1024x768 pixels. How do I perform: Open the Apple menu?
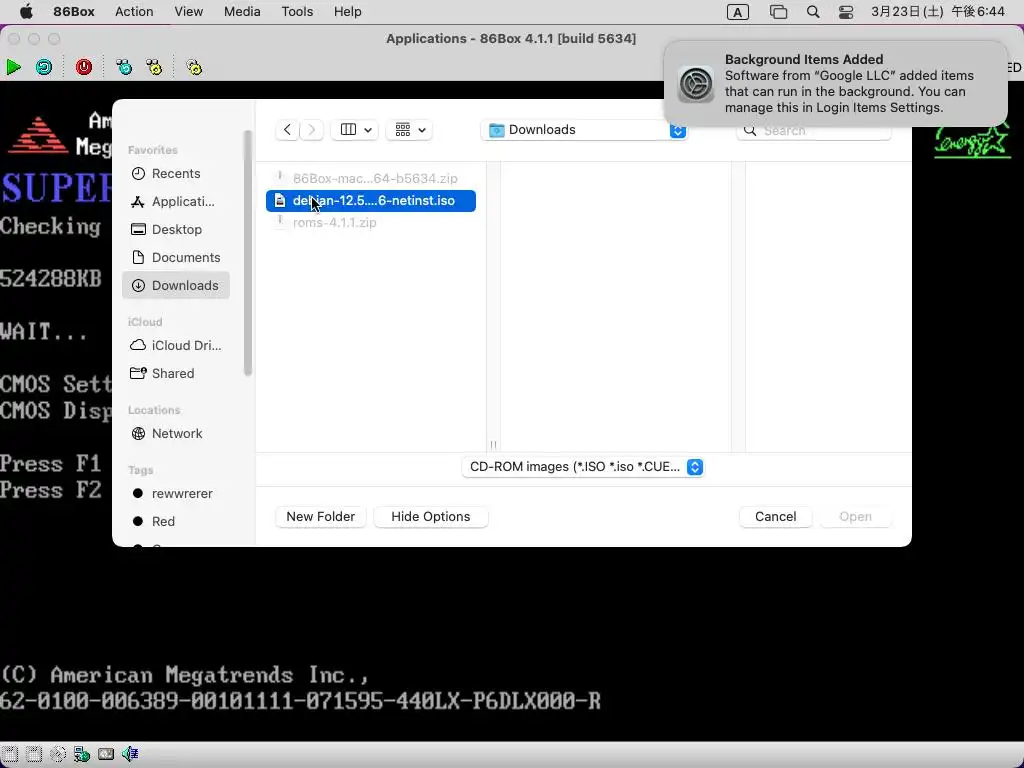[x=26, y=11]
